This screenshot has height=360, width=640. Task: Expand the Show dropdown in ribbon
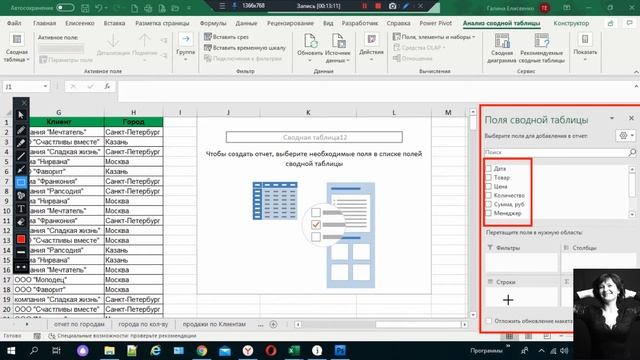(x=585, y=47)
